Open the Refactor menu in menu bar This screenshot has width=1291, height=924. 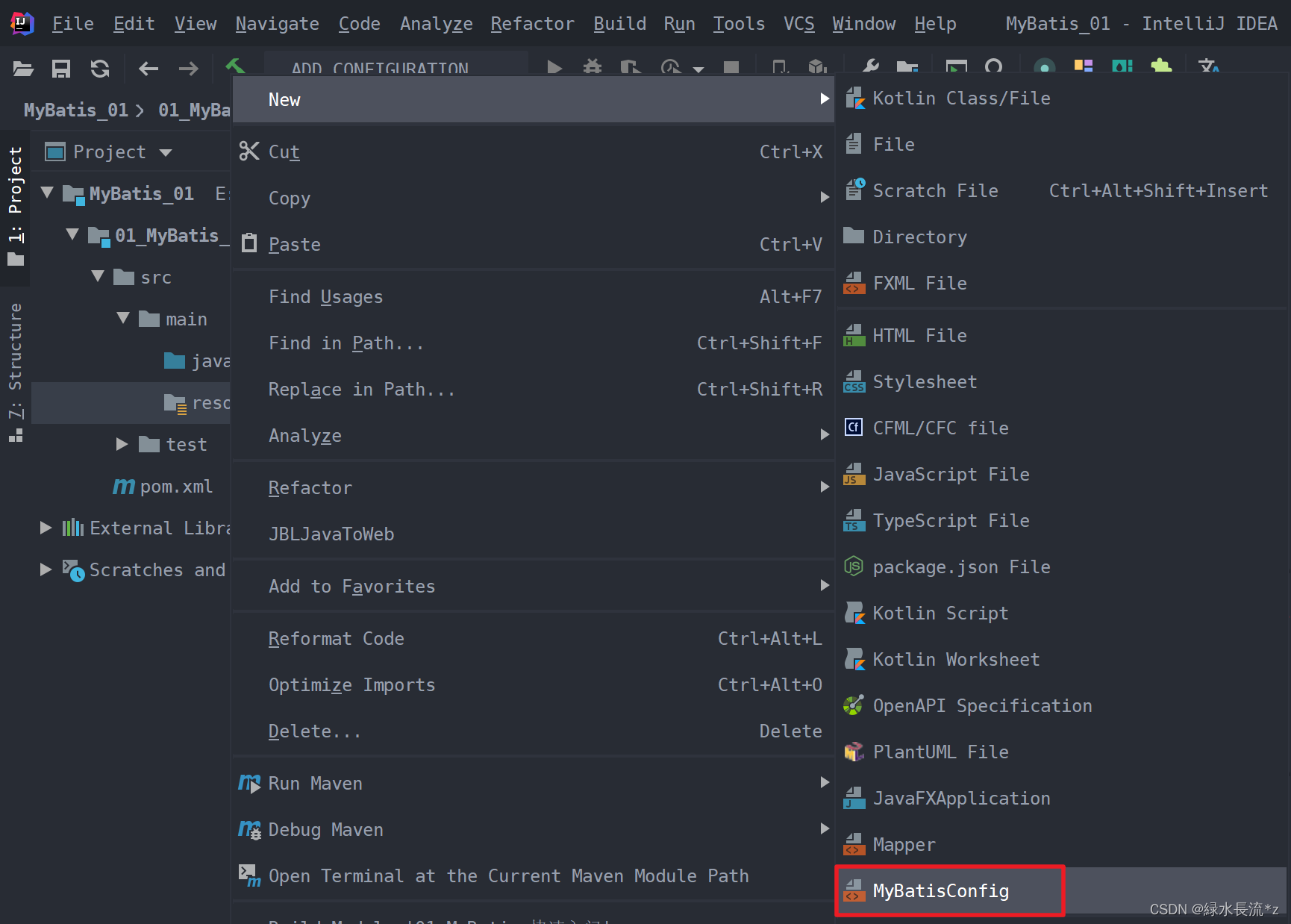point(532,24)
